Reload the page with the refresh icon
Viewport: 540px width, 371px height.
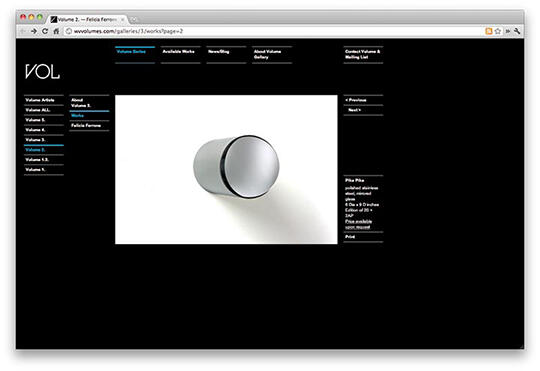coord(45,31)
